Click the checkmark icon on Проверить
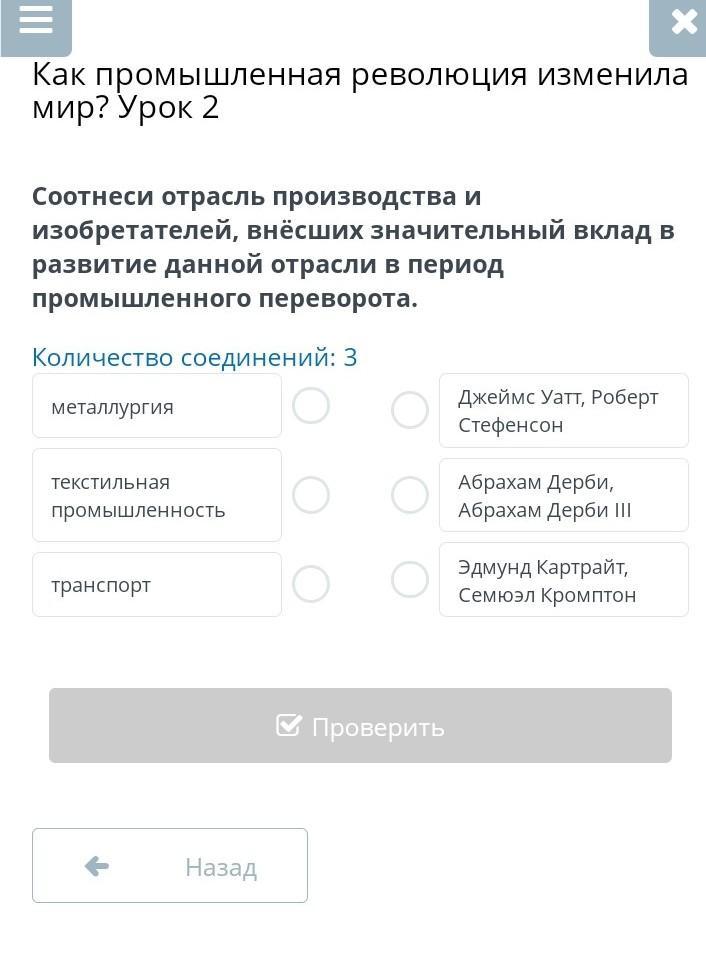Screen dimensions: 706x954 289,725
